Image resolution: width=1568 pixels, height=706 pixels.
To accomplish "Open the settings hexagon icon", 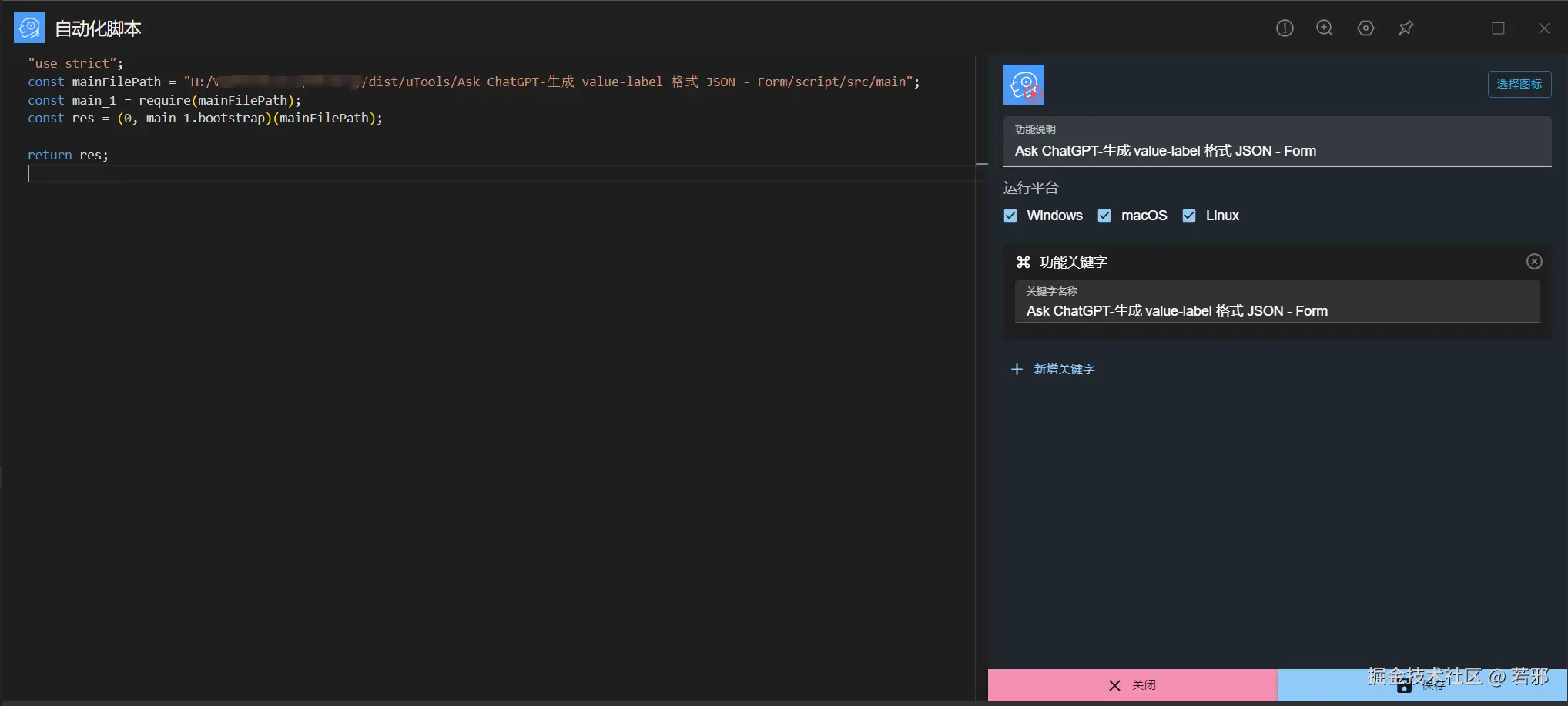I will coord(1365,28).
